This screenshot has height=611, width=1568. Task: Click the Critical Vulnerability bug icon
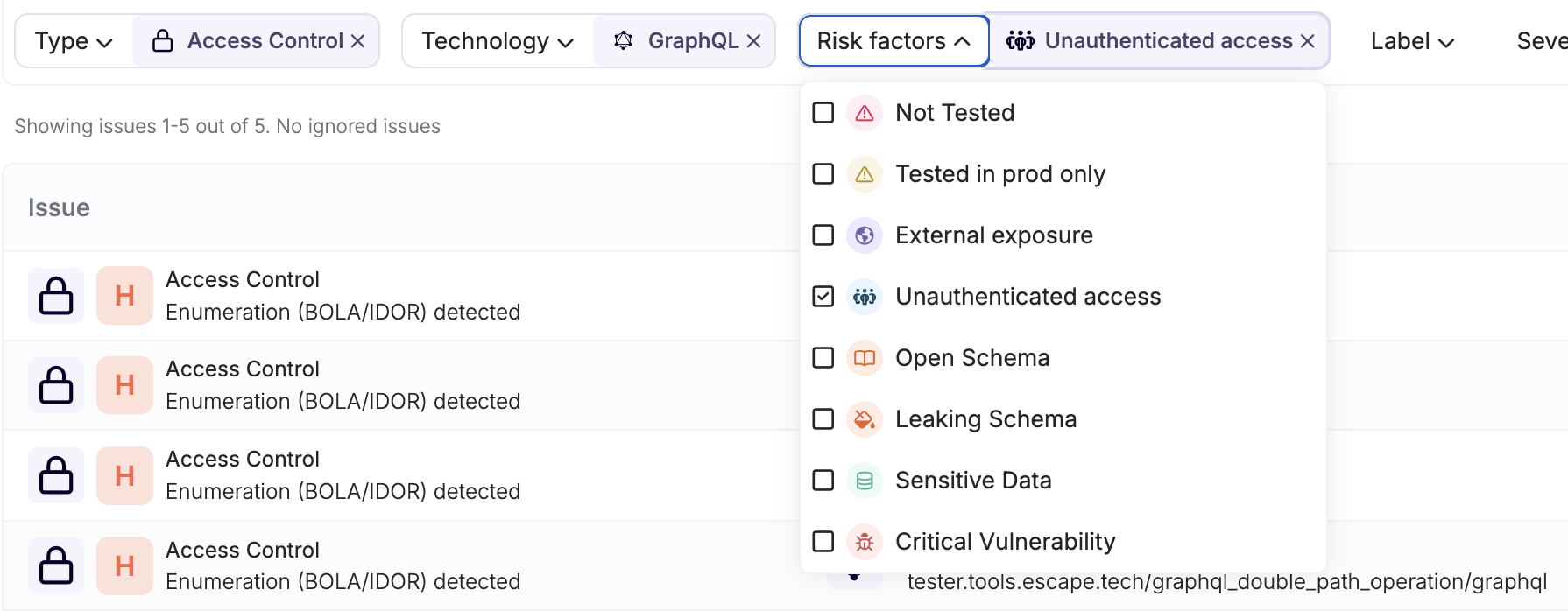click(x=864, y=541)
